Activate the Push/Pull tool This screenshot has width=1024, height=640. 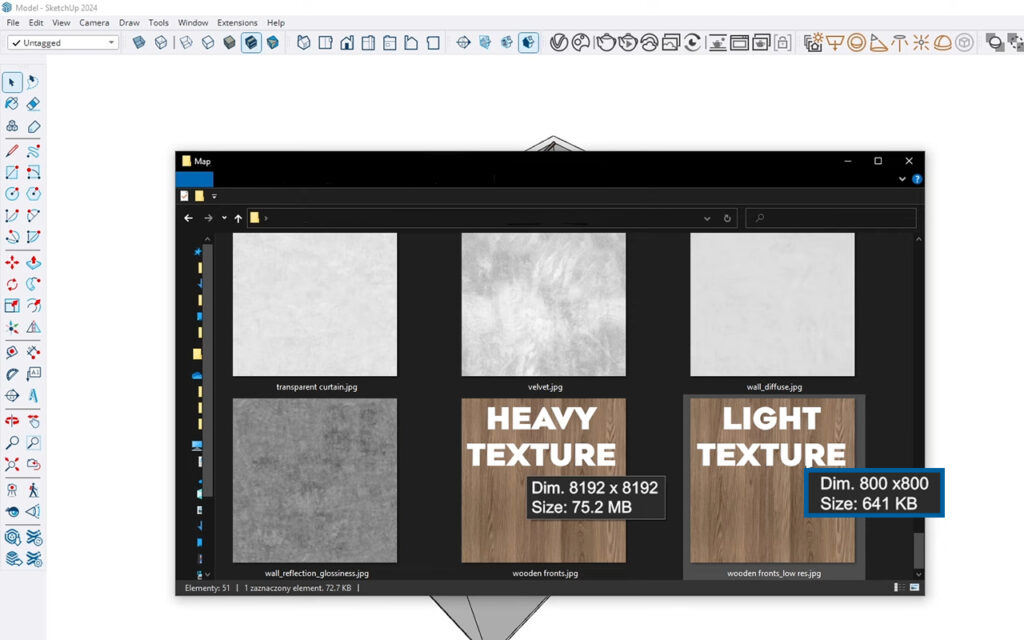coord(33,262)
